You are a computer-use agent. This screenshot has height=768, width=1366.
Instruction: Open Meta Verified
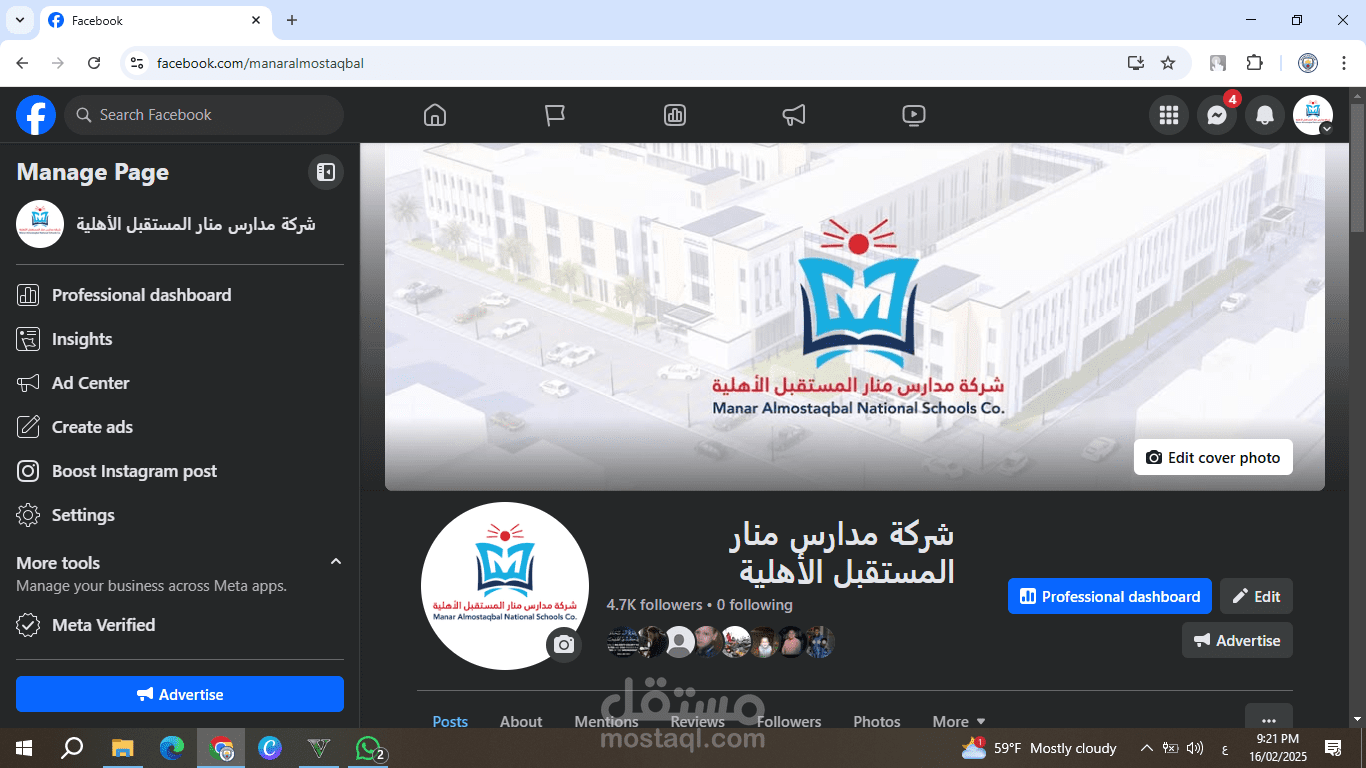click(x=180, y=625)
